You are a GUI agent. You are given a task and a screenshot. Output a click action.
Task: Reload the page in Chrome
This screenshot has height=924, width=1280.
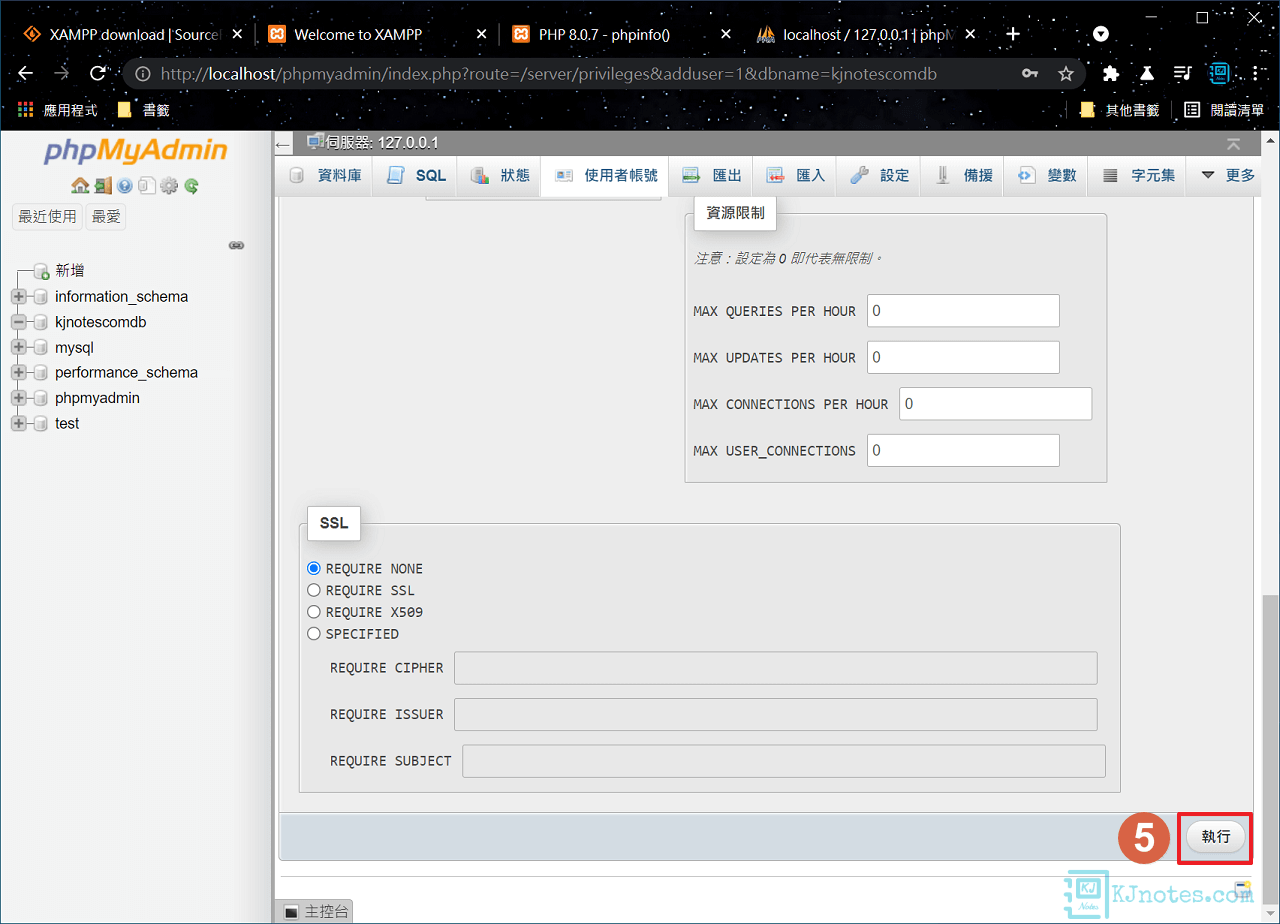(x=98, y=74)
